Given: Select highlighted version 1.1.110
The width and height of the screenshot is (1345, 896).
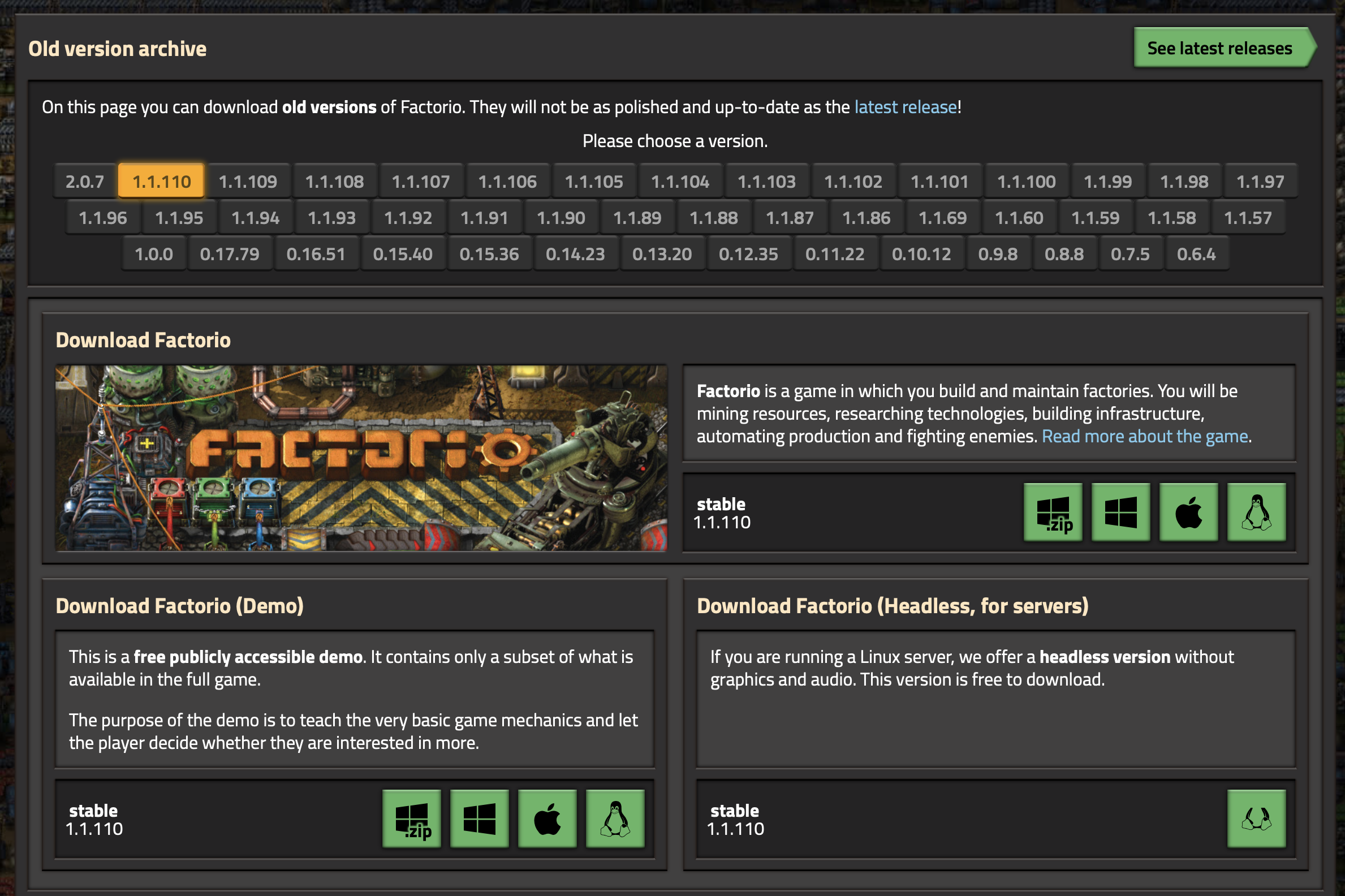Looking at the screenshot, I should (161, 181).
